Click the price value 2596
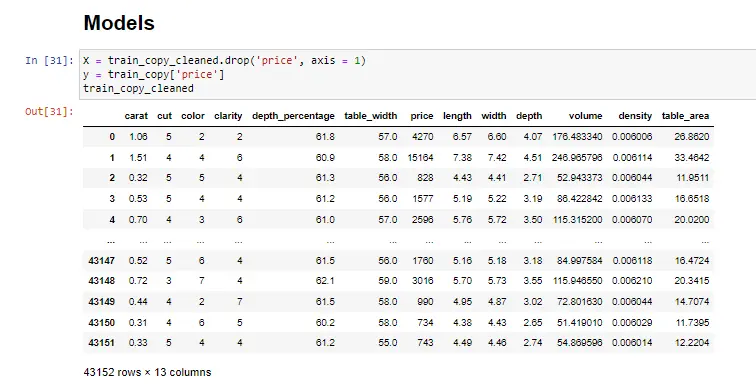The width and height of the screenshot is (756, 385). [x=423, y=220]
